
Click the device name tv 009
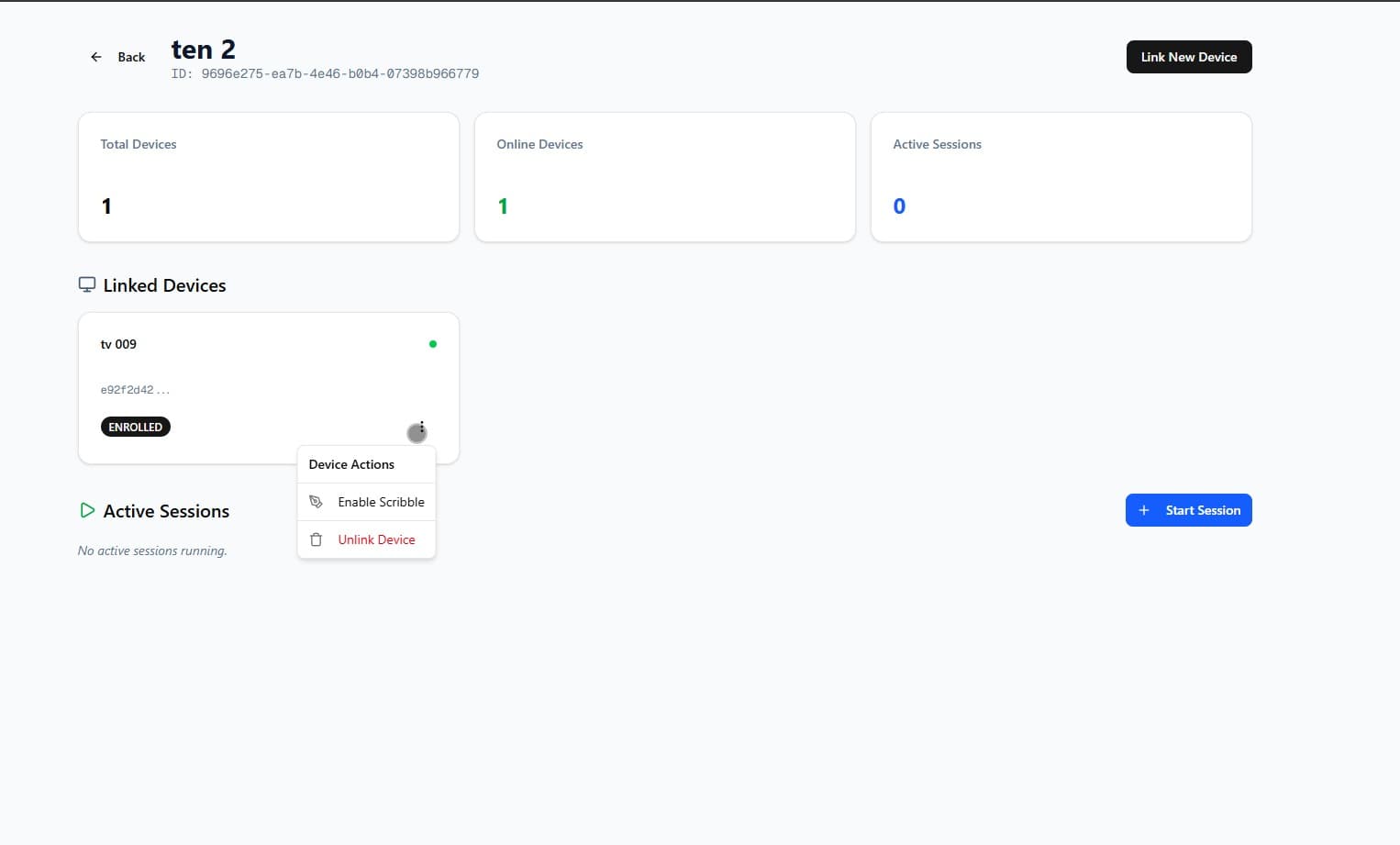pyautogui.click(x=117, y=344)
